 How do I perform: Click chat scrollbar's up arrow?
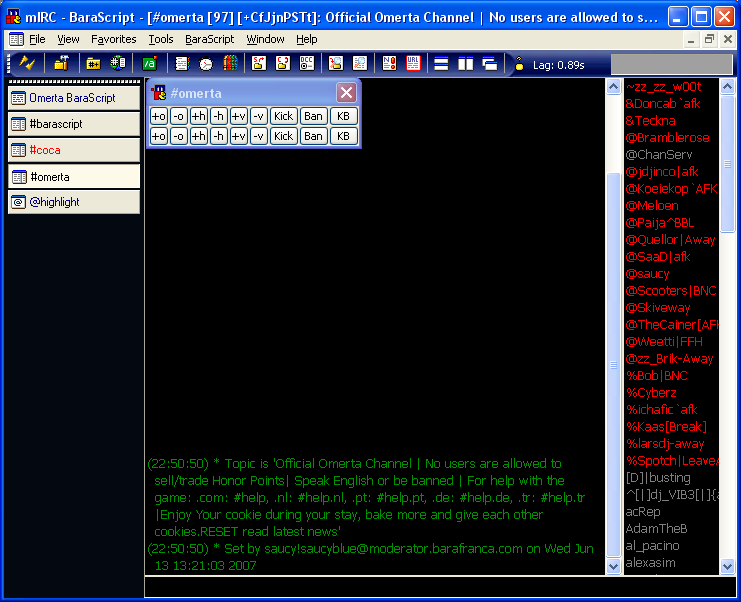(x=614, y=87)
